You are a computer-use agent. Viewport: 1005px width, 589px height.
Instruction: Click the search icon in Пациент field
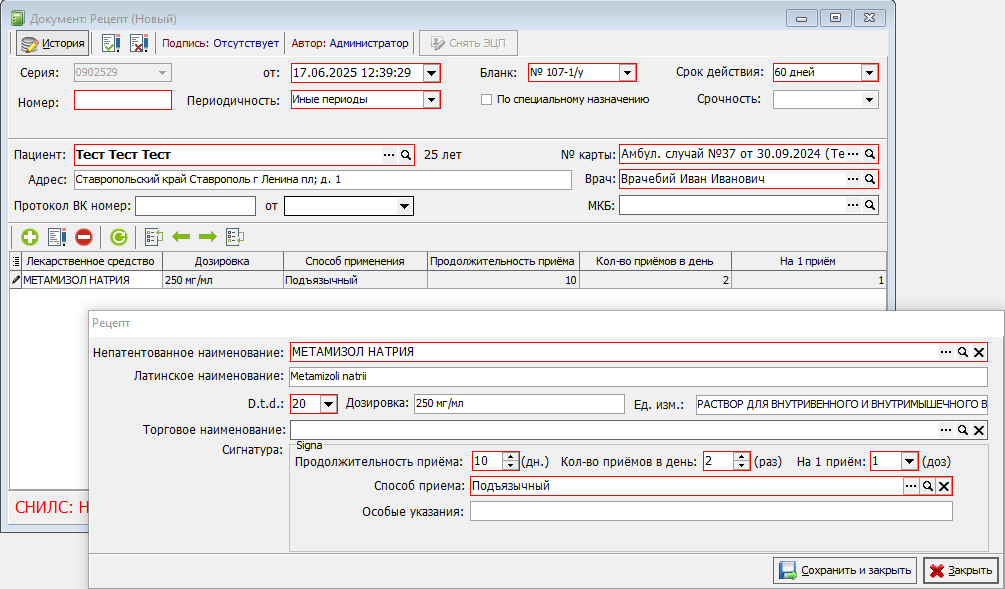(406, 155)
